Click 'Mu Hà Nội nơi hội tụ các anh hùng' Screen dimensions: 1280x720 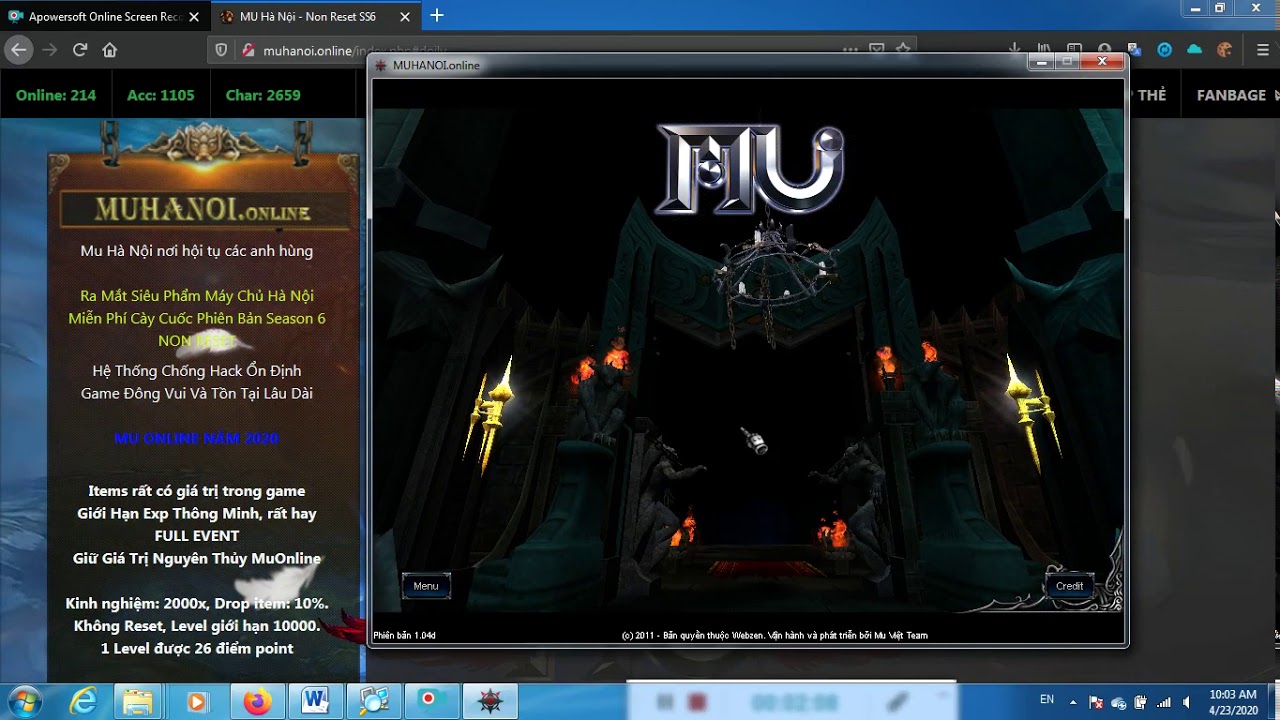point(197,251)
